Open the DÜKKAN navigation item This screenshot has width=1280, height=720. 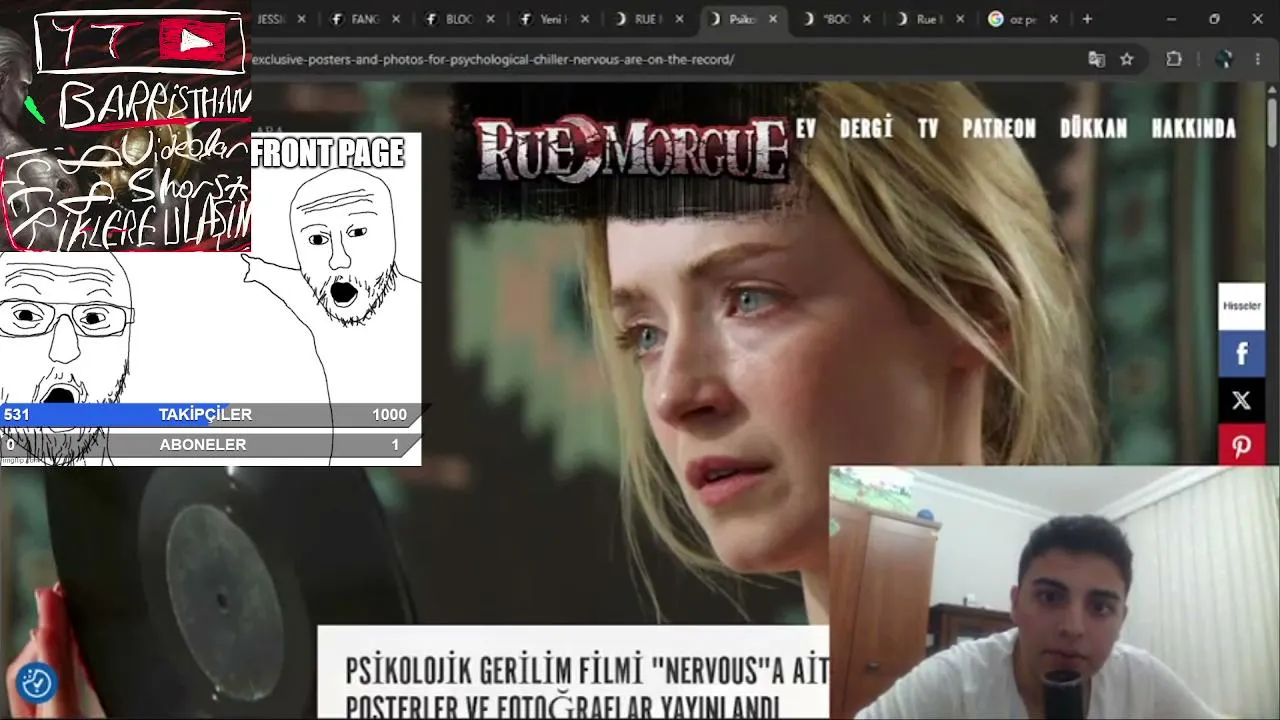(1093, 128)
